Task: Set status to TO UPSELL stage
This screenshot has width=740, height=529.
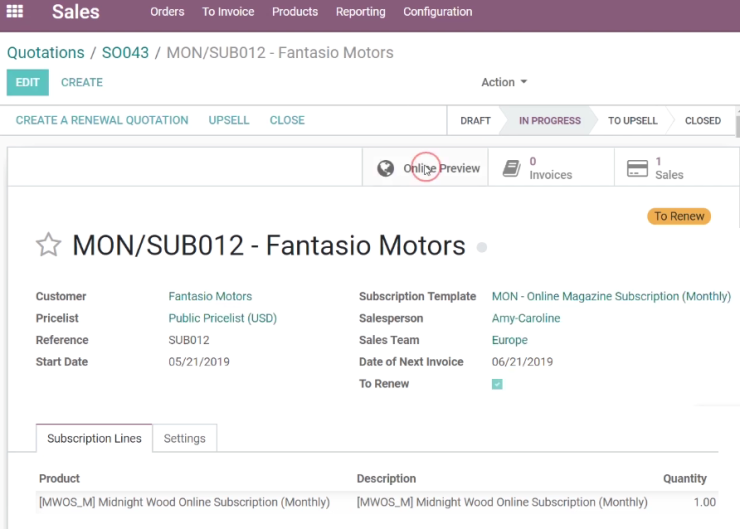Action: [632, 121]
